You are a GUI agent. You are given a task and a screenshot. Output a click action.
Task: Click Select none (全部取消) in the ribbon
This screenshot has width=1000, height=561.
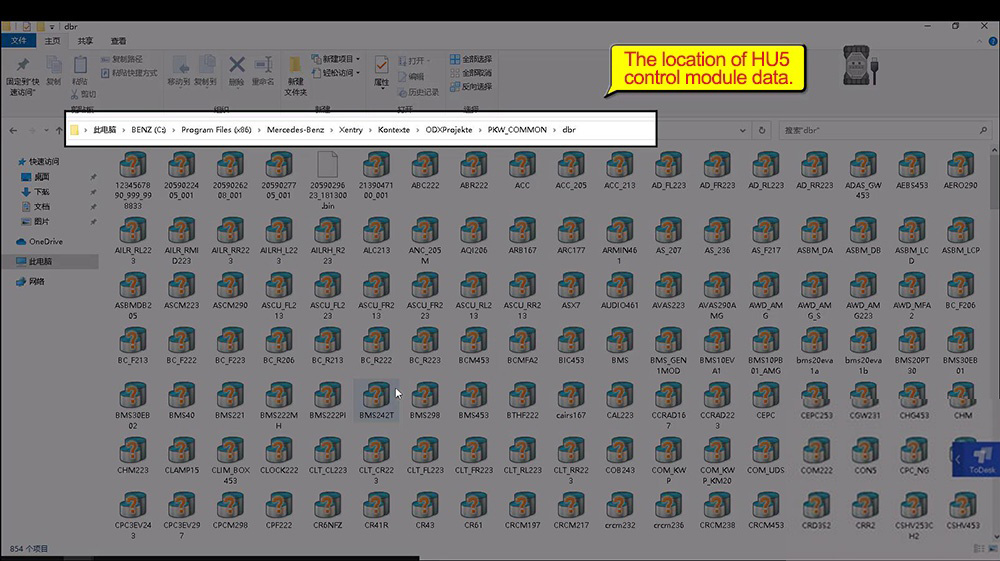pos(471,73)
